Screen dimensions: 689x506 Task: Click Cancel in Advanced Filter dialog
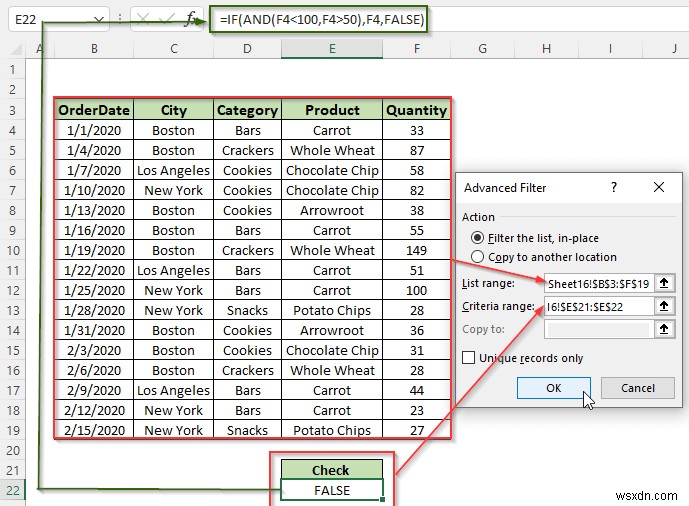point(638,388)
